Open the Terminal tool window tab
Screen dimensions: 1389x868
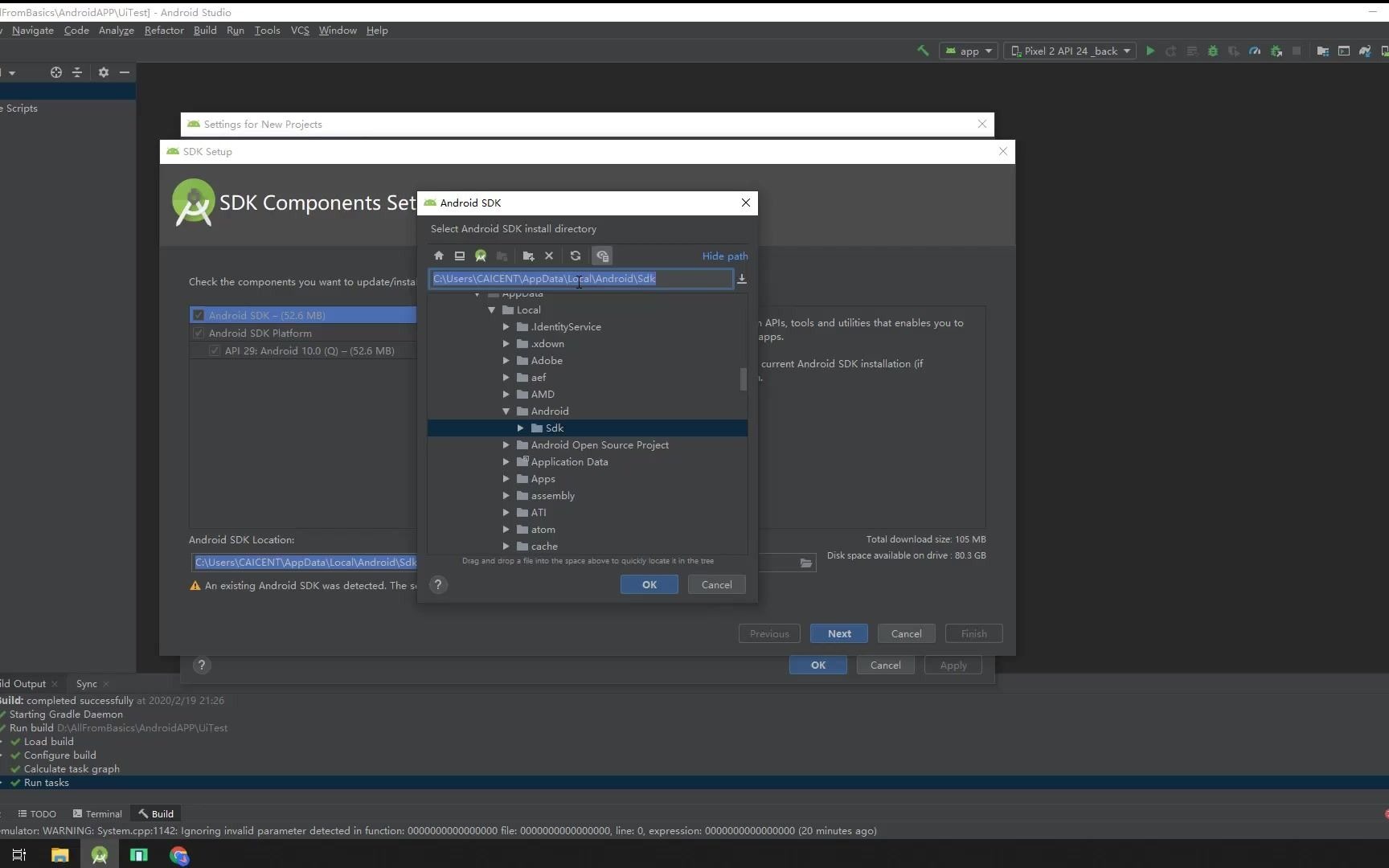coord(97,814)
